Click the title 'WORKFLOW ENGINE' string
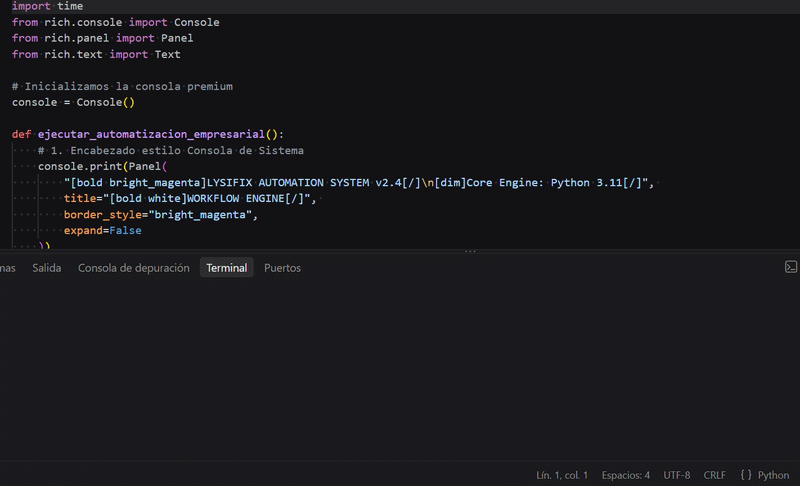This screenshot has width=800, height=486. tap(235, 198)
